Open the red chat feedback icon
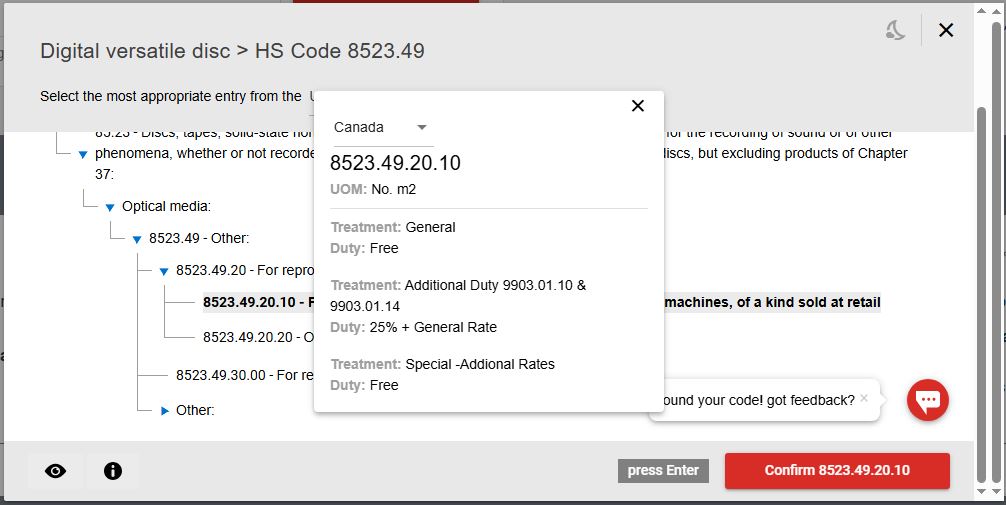Viewport: 1006px width, 505px height. pyautogui.click(x=927, y=400)
